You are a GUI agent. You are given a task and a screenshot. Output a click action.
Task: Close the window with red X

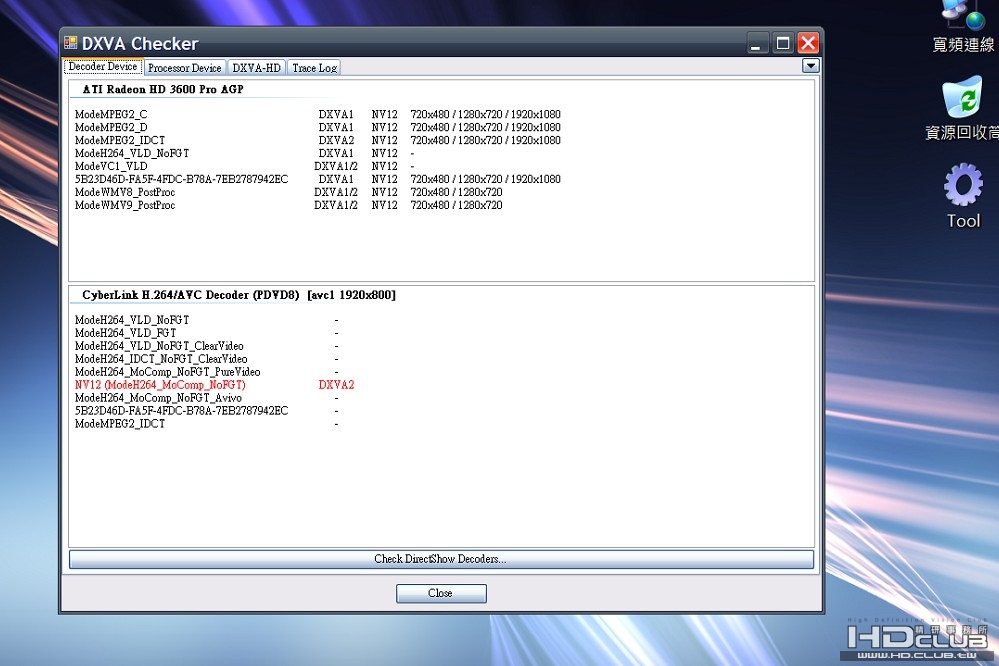coord(808,43)
